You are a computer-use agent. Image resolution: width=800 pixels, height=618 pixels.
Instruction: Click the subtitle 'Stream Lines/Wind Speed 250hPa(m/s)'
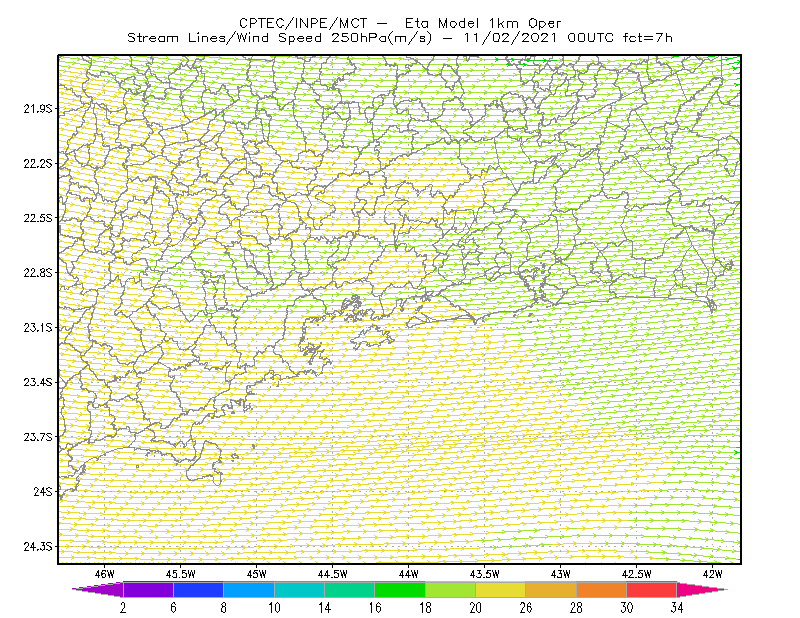(280, 38)
